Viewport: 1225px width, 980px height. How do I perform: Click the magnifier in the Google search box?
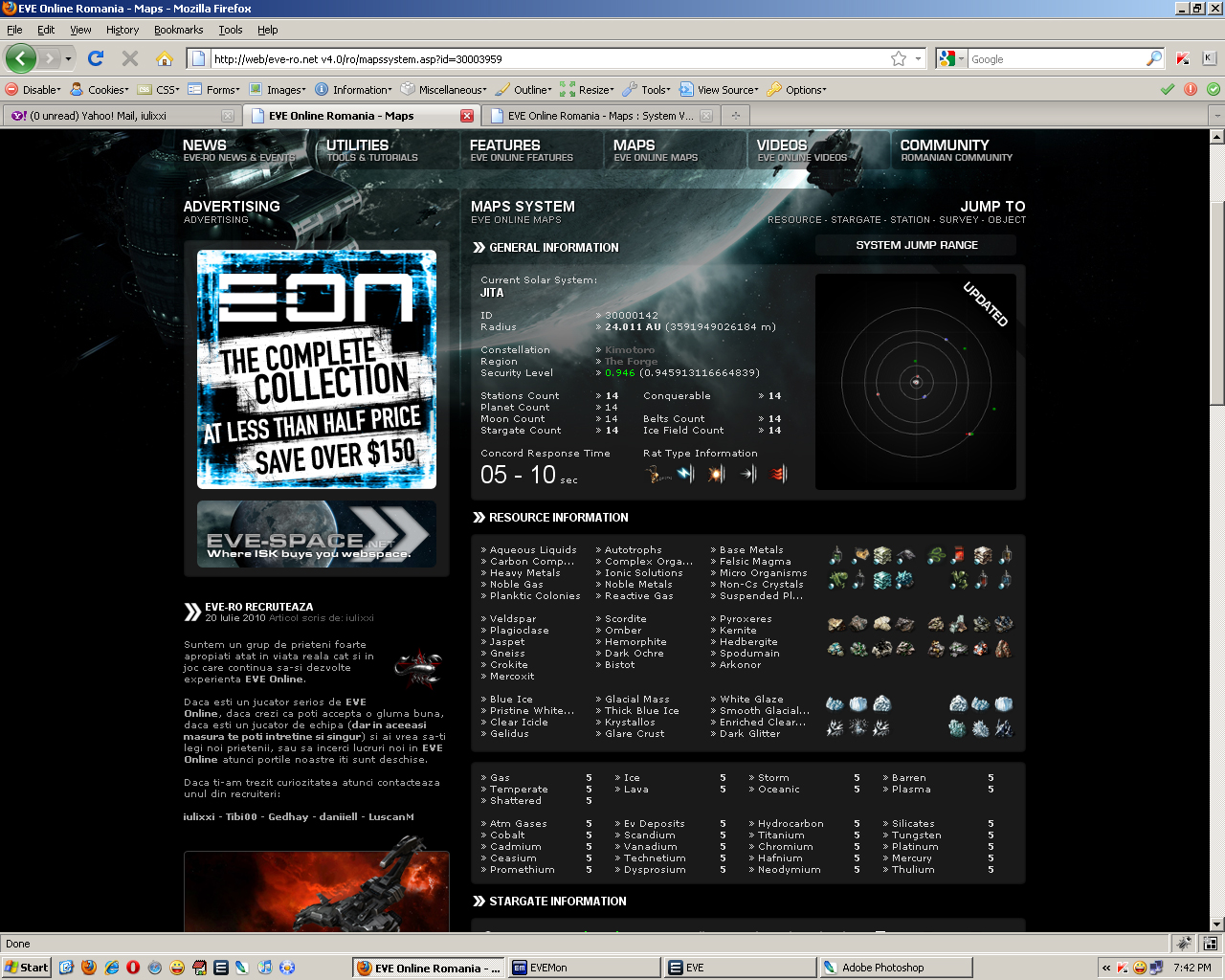point(1154,58)
